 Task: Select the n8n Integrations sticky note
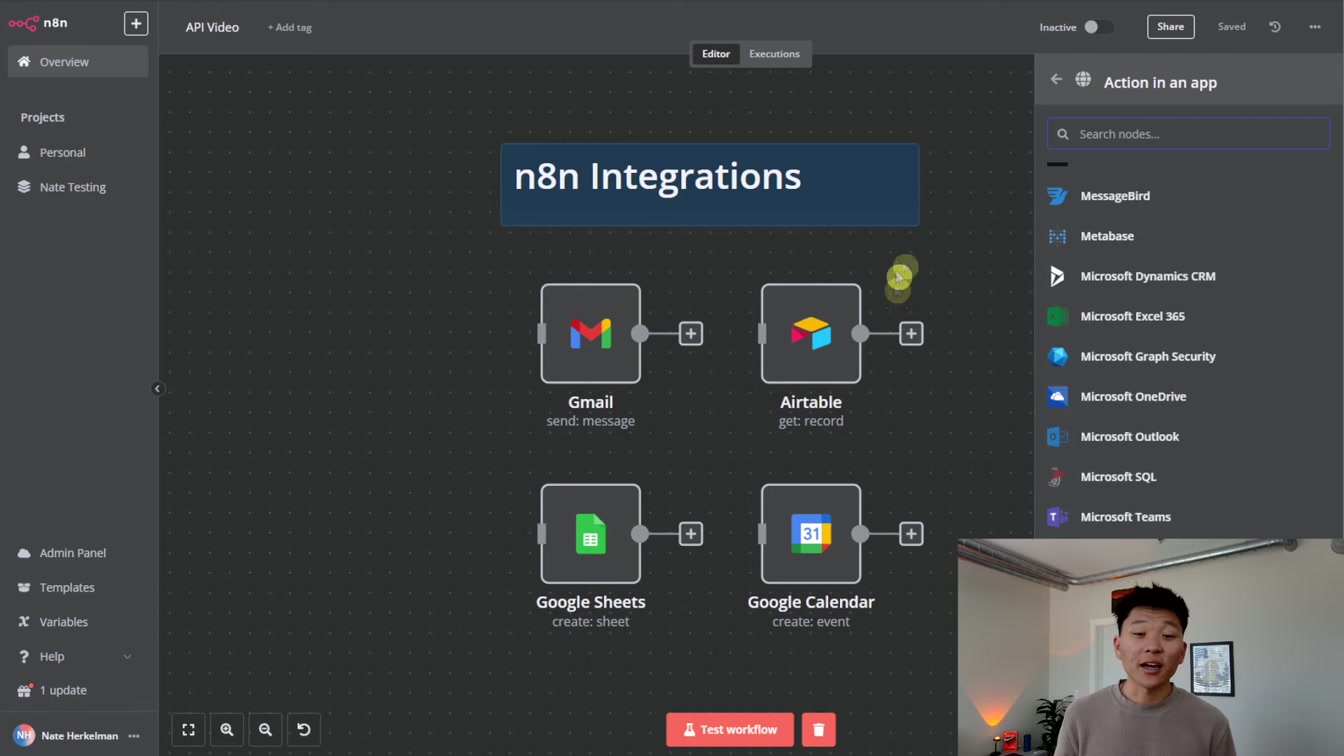pyautogui.click(x=710, y=184)
